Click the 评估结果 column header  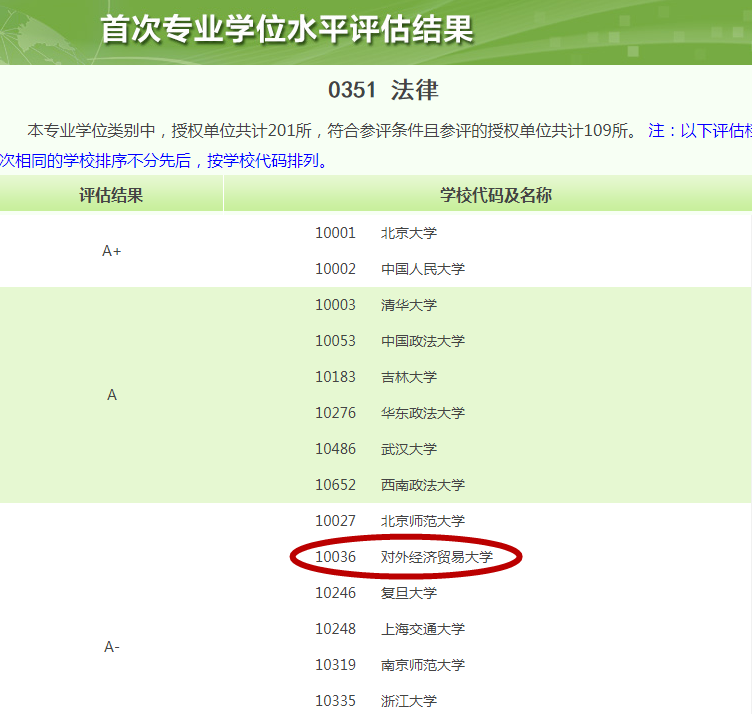(111, 195)
